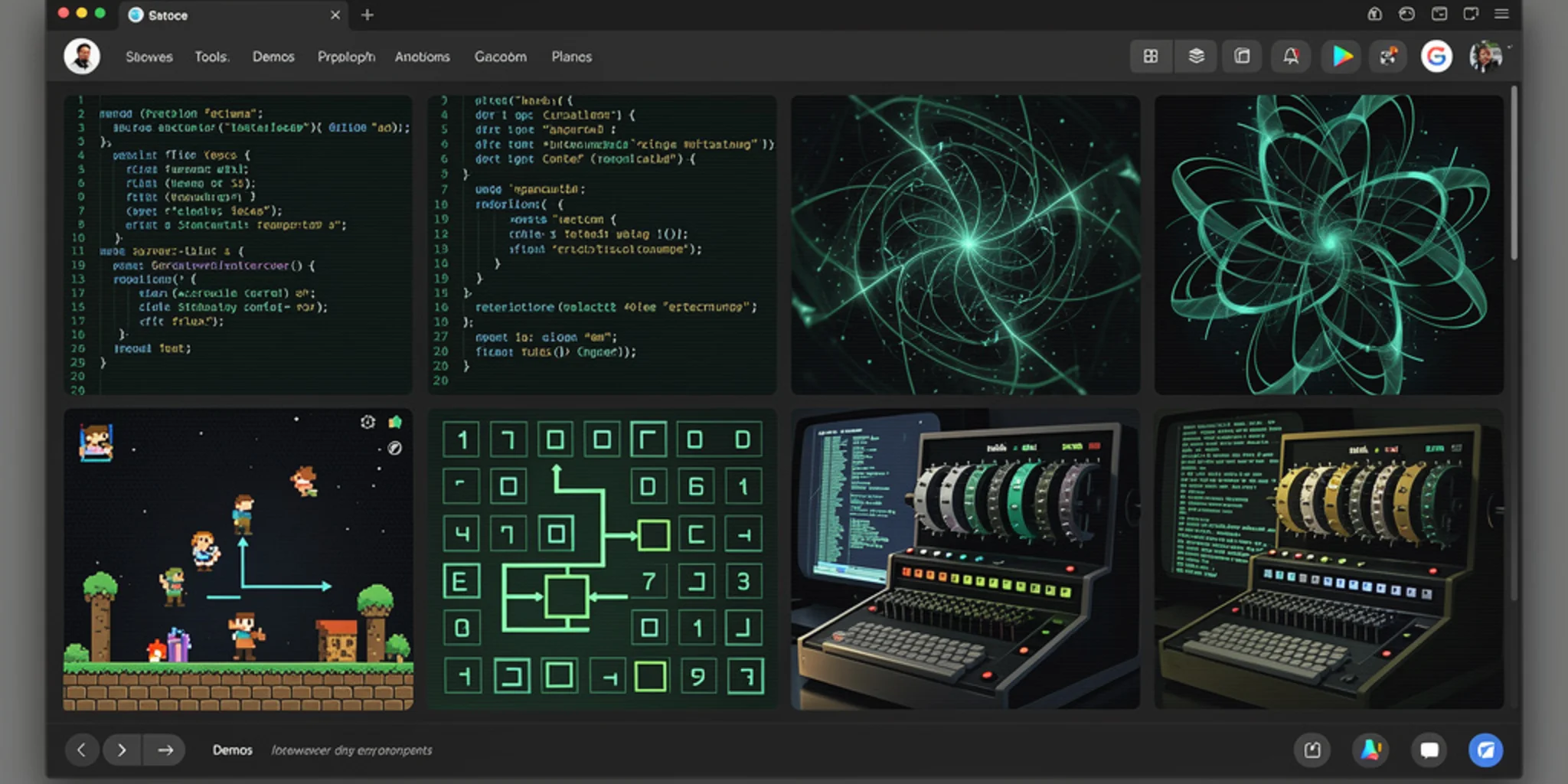Click the hamburger menu icon in the title bar
This screenshot has width=1568, height=784.
coord(1501,14)
